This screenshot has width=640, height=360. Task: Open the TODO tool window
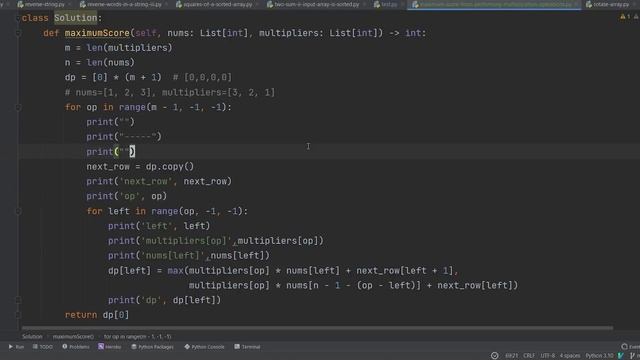(43, 347)
